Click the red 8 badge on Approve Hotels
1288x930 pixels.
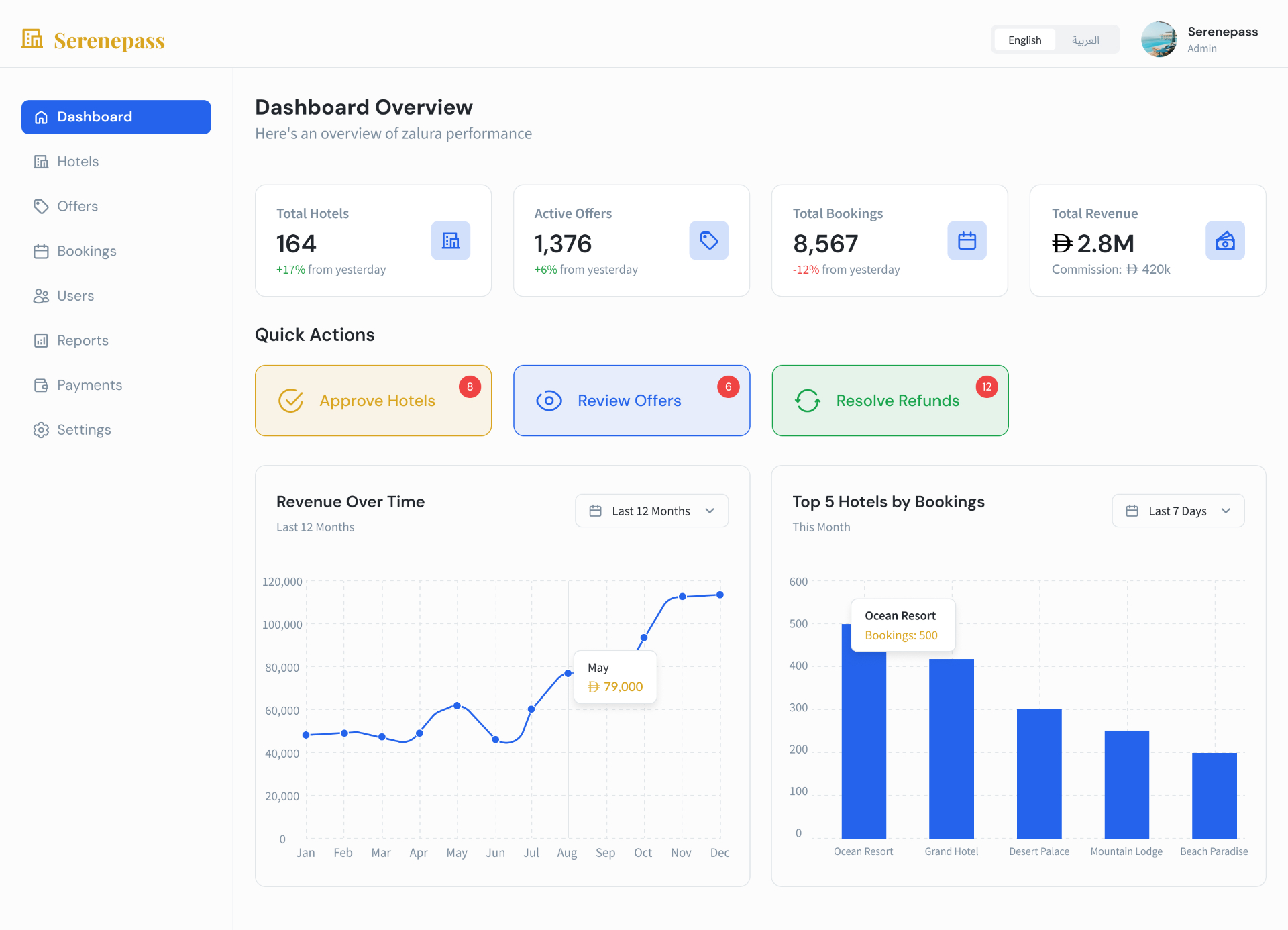[x=470, y=386]
